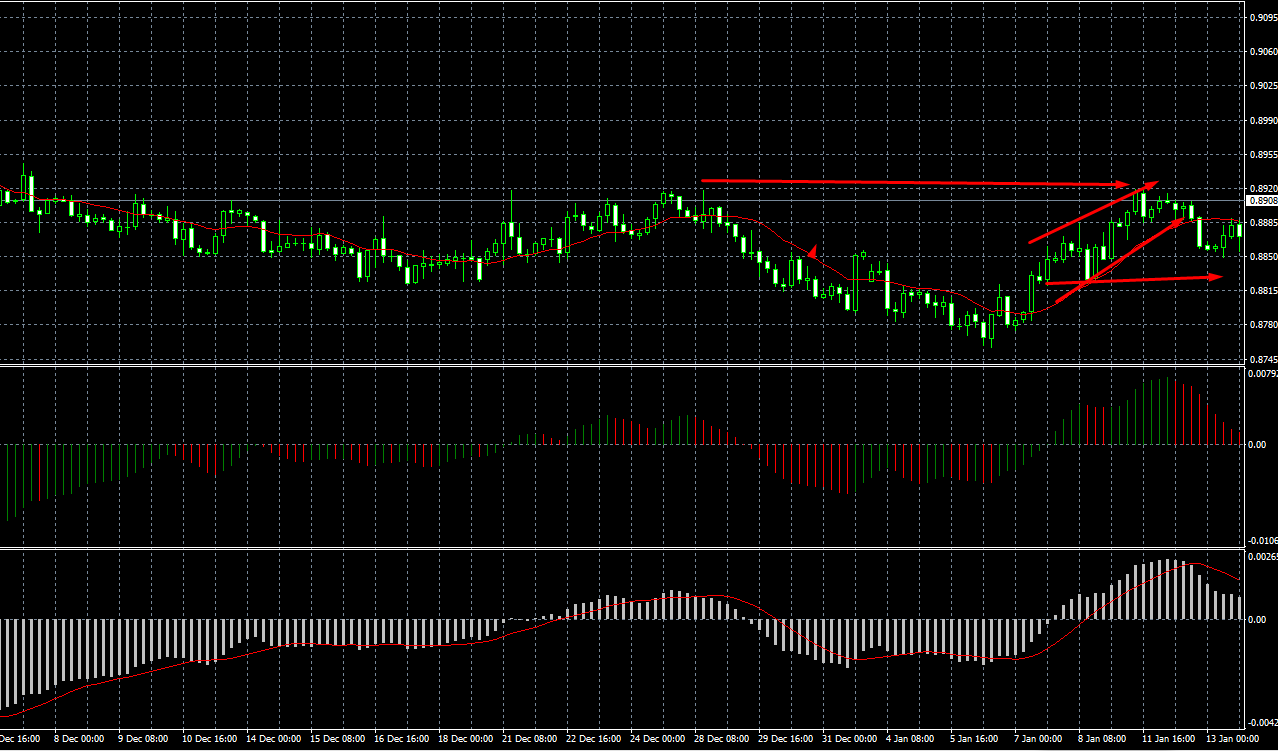Image resolution: width=1278 pixels, height=751 pixels.
Task: Click the 18 Dec 00:00 date label
Action: click(467, 739)
